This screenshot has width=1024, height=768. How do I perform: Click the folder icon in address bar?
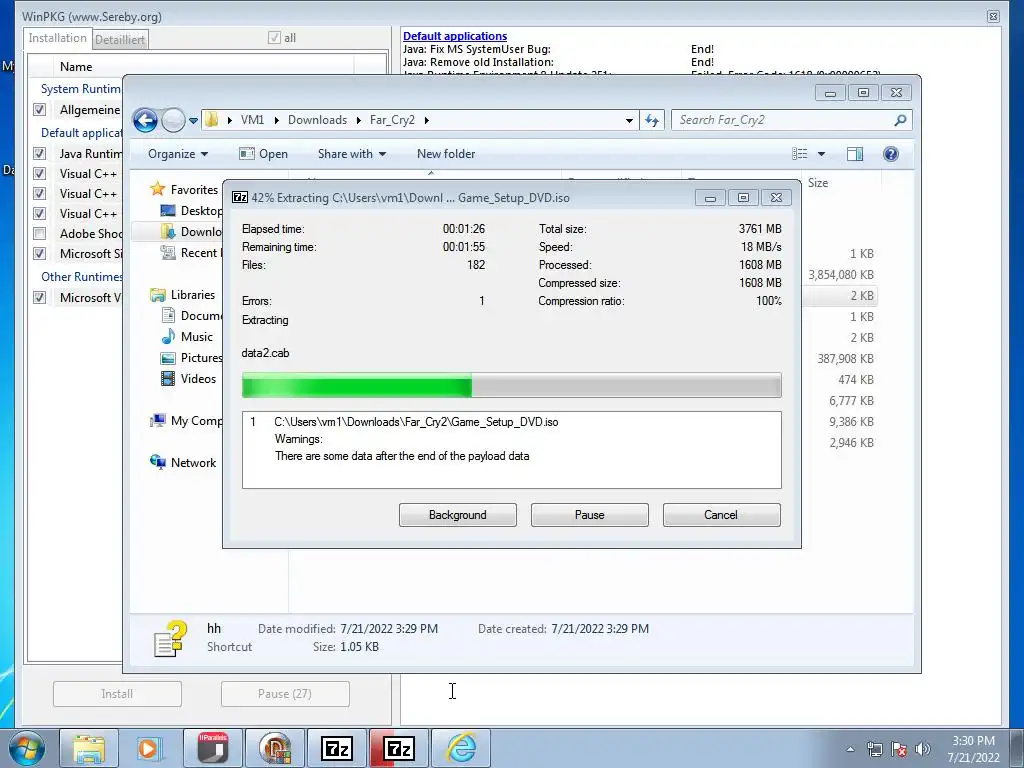(212, 120)
